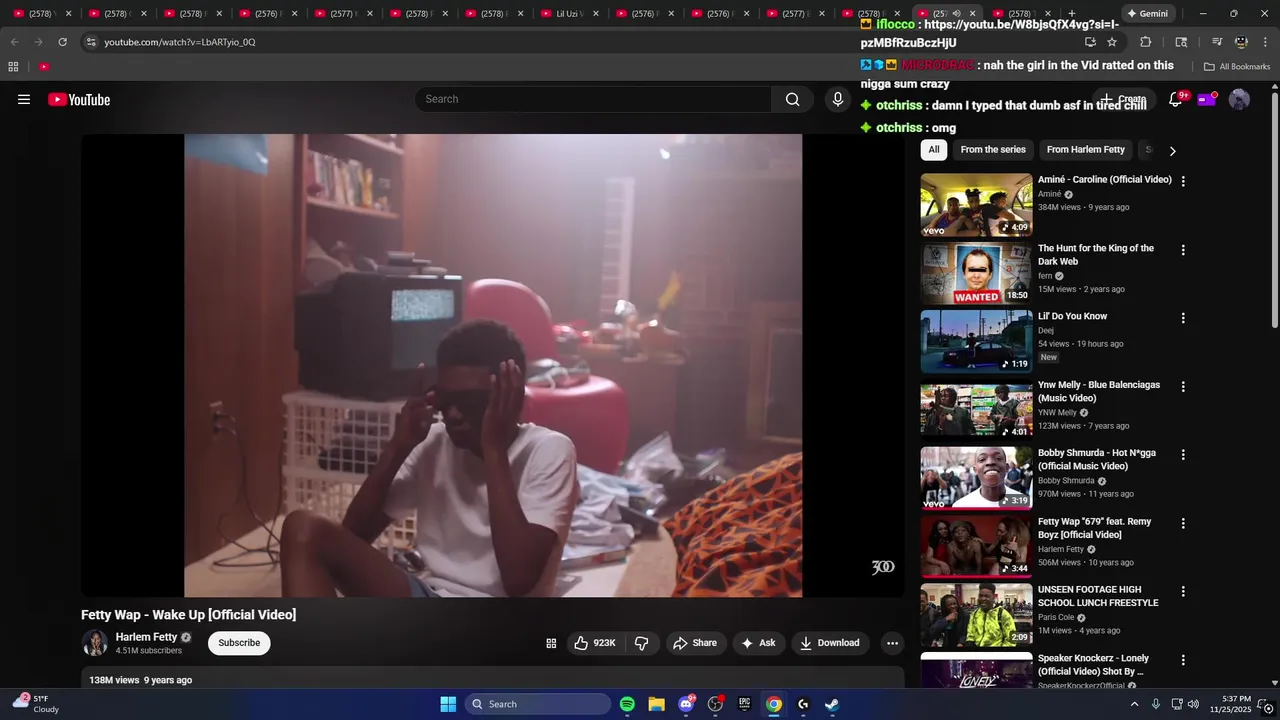Screen dimensions: 1280x720
Task: Open the YNW Melly channel link
Action: pos(1057,412)
